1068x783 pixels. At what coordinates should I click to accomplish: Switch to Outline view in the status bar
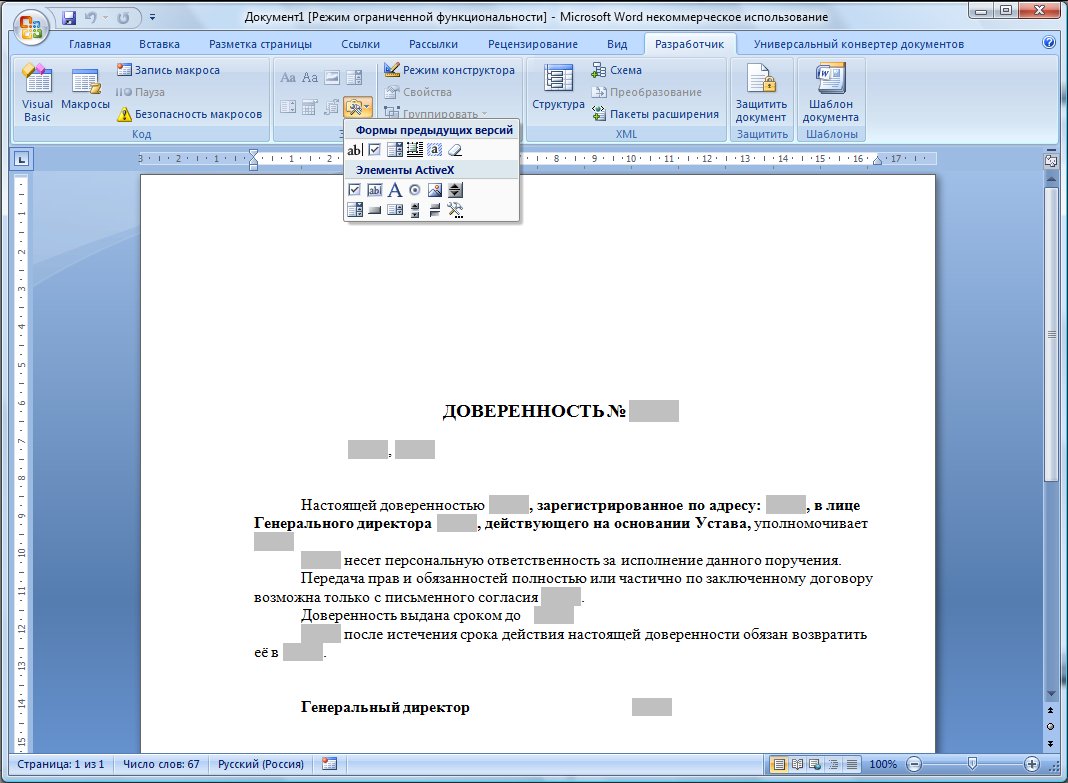833,765
